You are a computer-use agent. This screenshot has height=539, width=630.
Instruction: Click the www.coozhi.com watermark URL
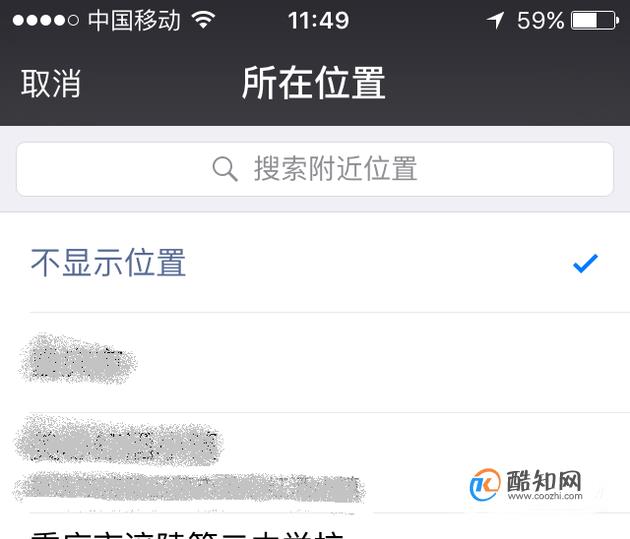[x=545, y=496]
